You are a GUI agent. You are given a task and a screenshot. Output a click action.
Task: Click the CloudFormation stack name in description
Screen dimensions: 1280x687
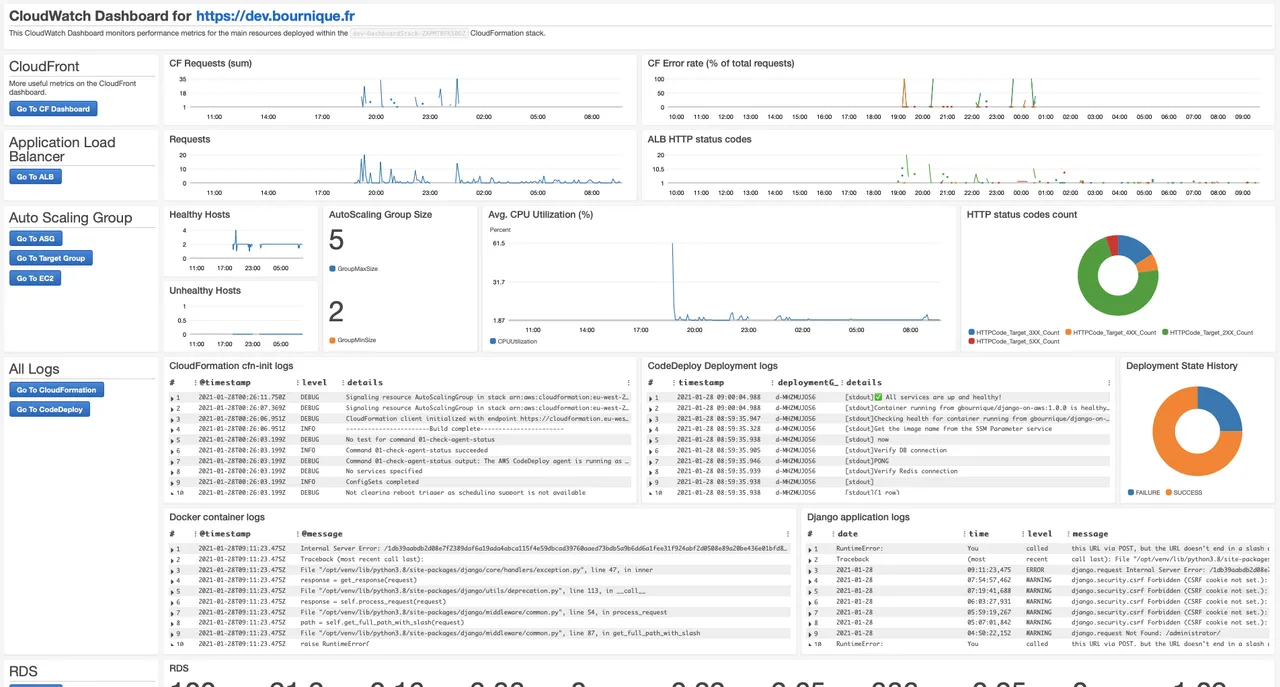408,33
